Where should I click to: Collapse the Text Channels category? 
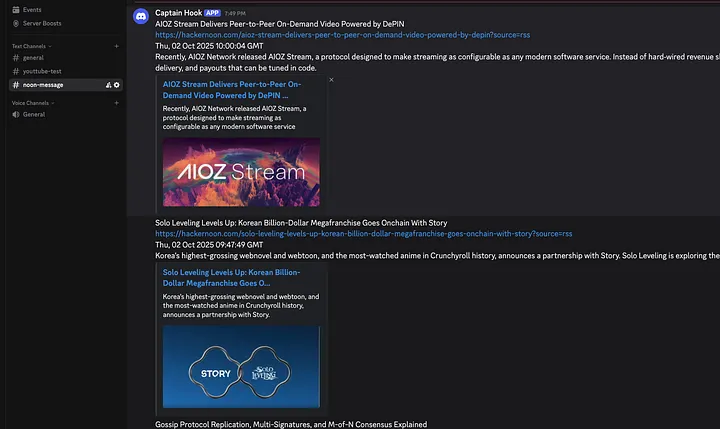(x=30, y=46)
